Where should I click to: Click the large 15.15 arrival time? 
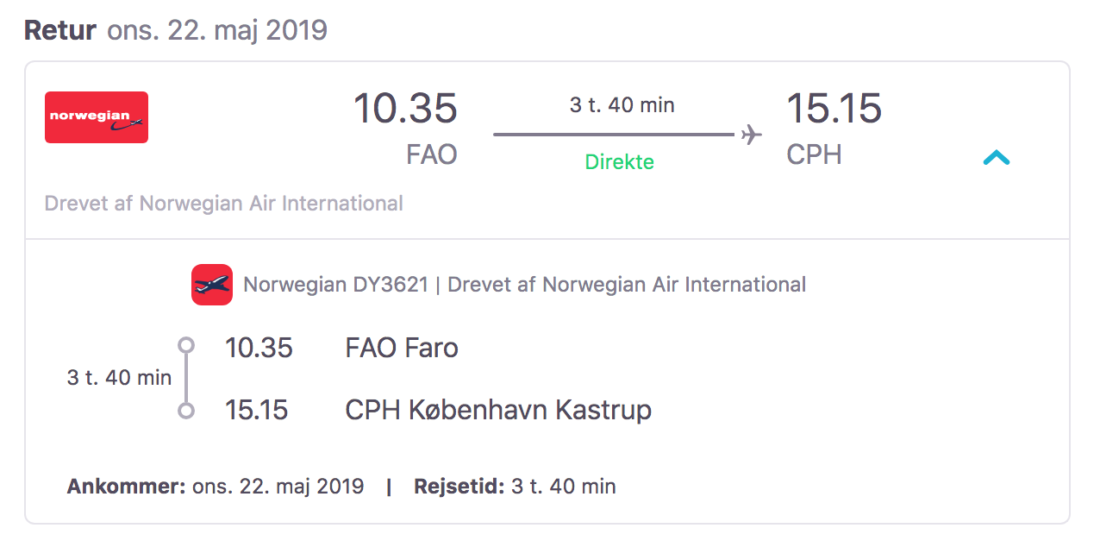click(834, 108)
